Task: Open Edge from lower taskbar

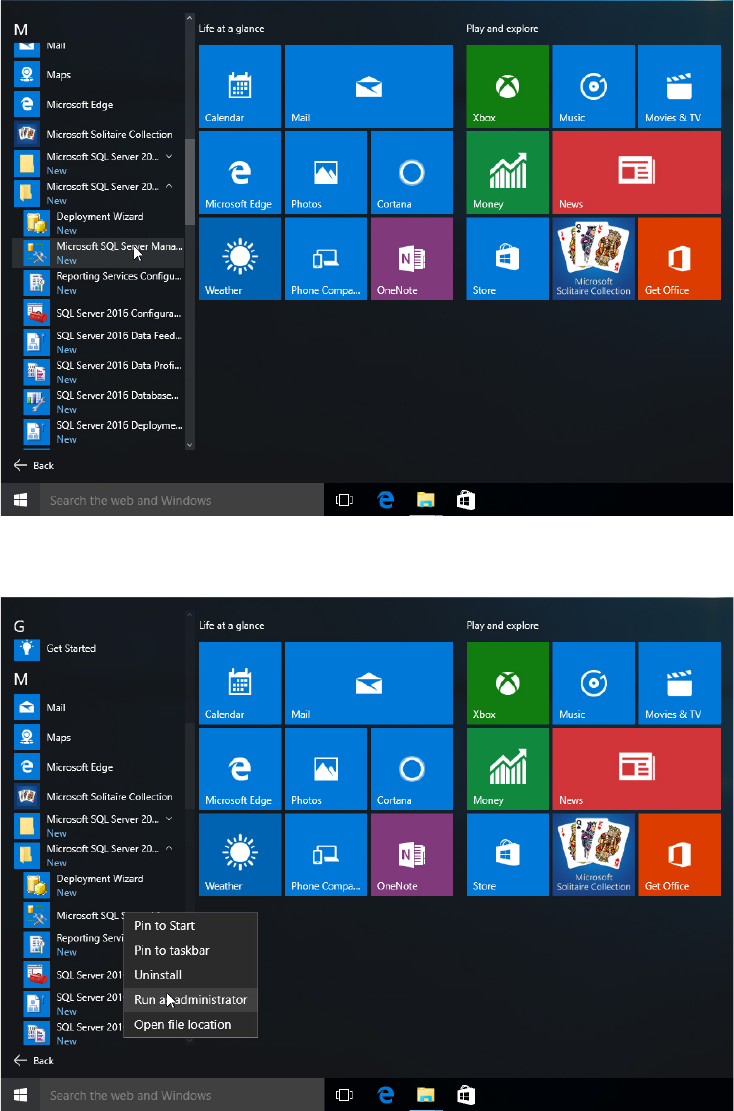Action: [385, 1095]
